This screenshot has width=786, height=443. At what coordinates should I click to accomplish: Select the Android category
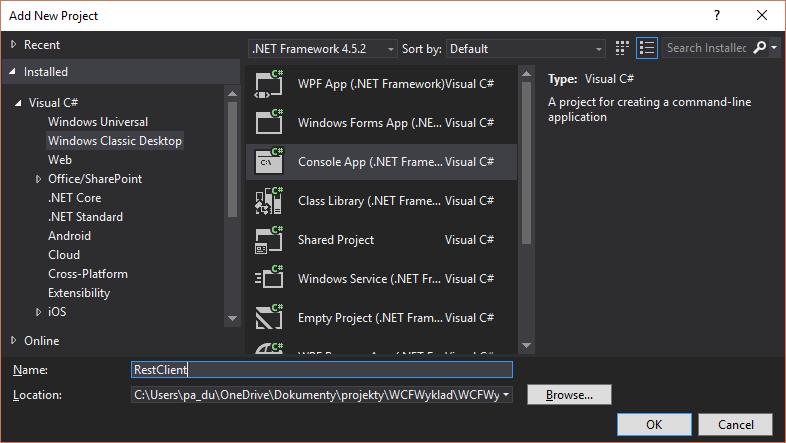point(69,236)
